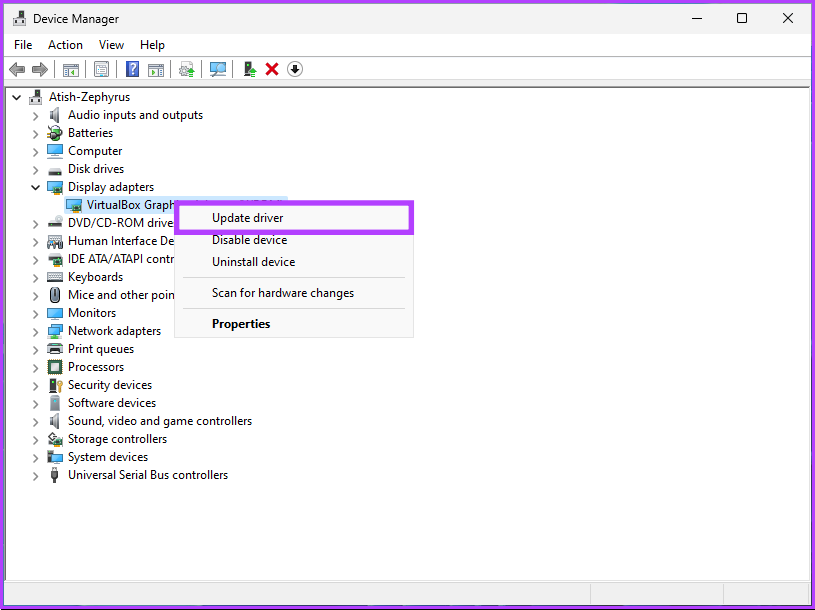Click the Back navigation arrow icon
Screen dimensions: 815x610
point(16,68)
